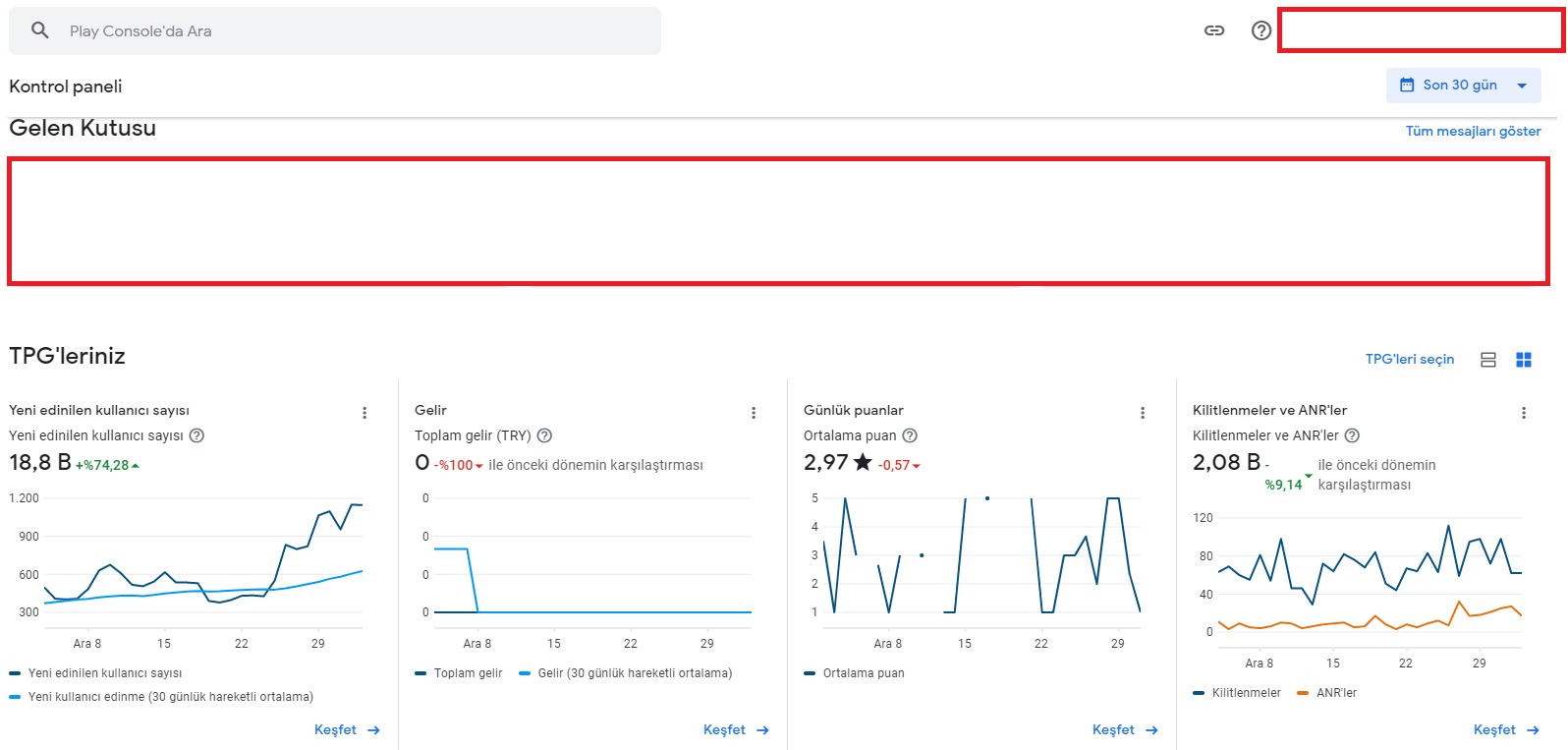Click help icon next to Ortalama puan
Image resolution: width=1568 pixels, height=750 pixels.
[x=910, y=435]
